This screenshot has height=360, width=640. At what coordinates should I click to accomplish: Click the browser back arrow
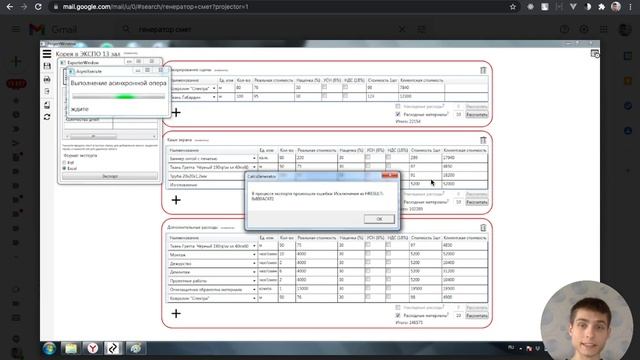(x=9, y=7)
